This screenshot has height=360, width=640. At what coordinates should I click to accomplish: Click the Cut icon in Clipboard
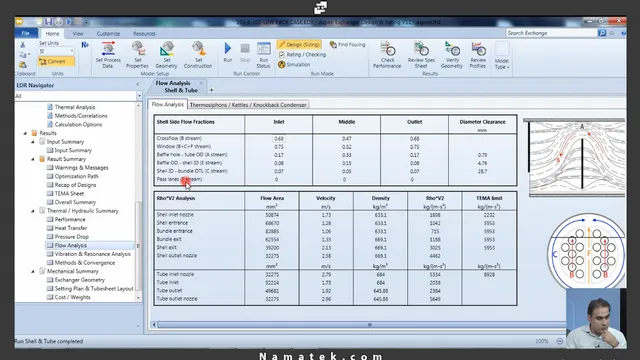(x=23, y=44)
